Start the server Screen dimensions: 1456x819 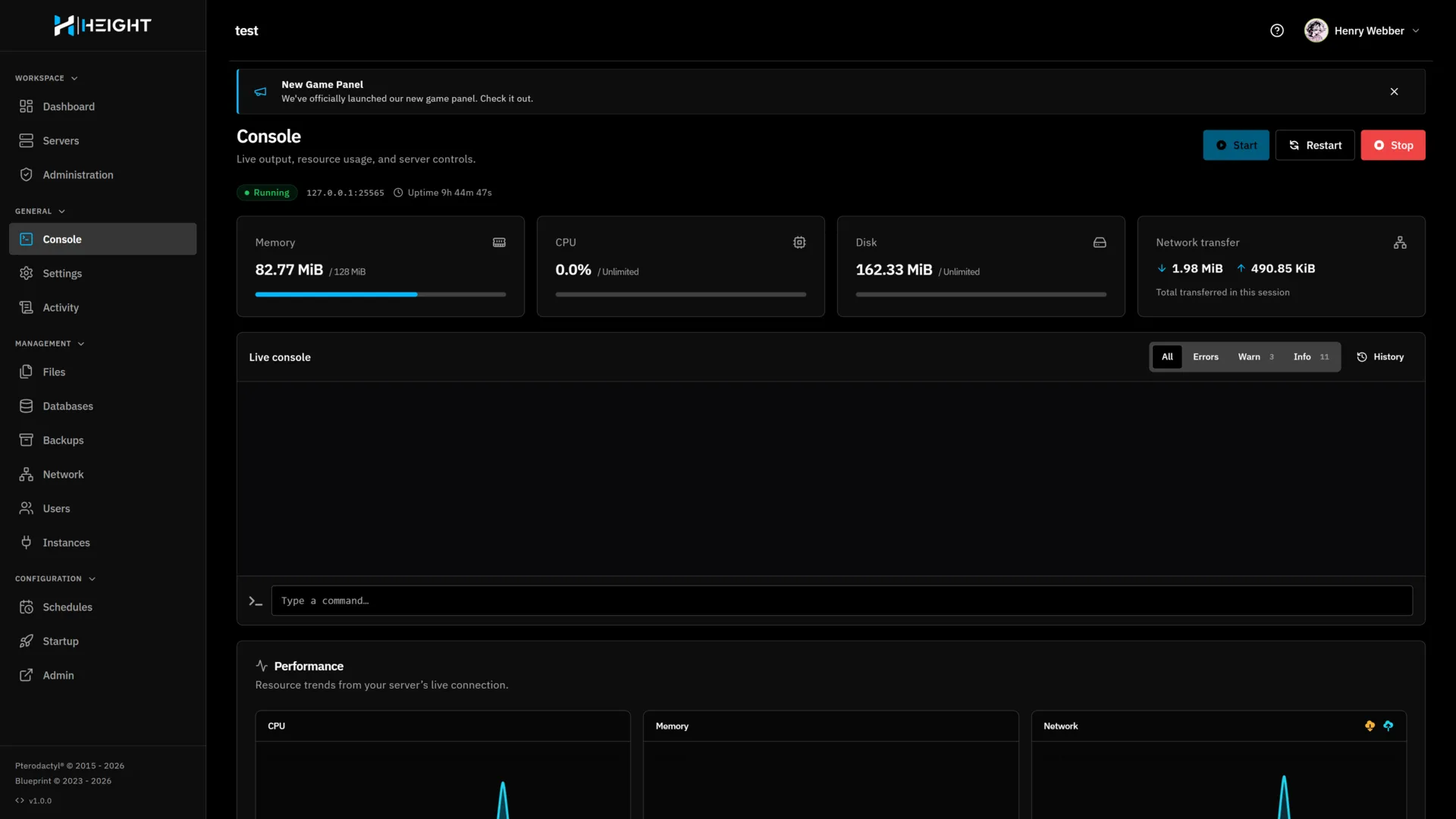(x=1236, y=146)
